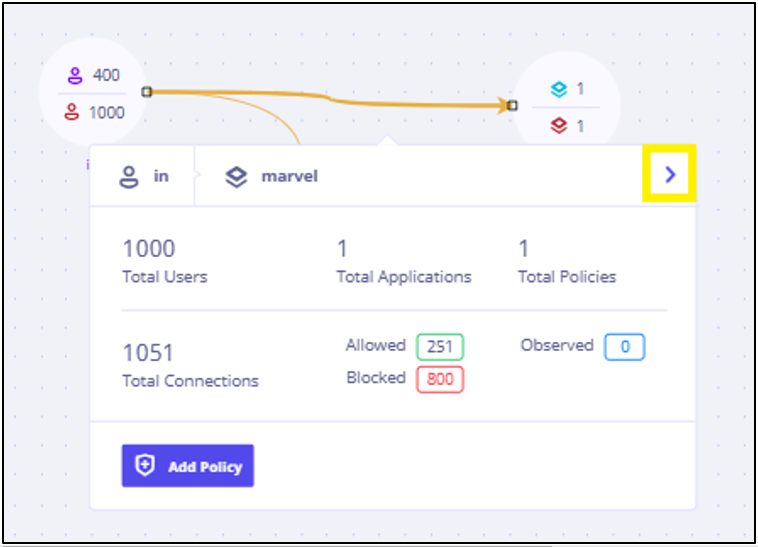The width and height of the screenshot is (758, 547).
Task: Open the Blocked 800 connections badge
Action: pos(440,379)
